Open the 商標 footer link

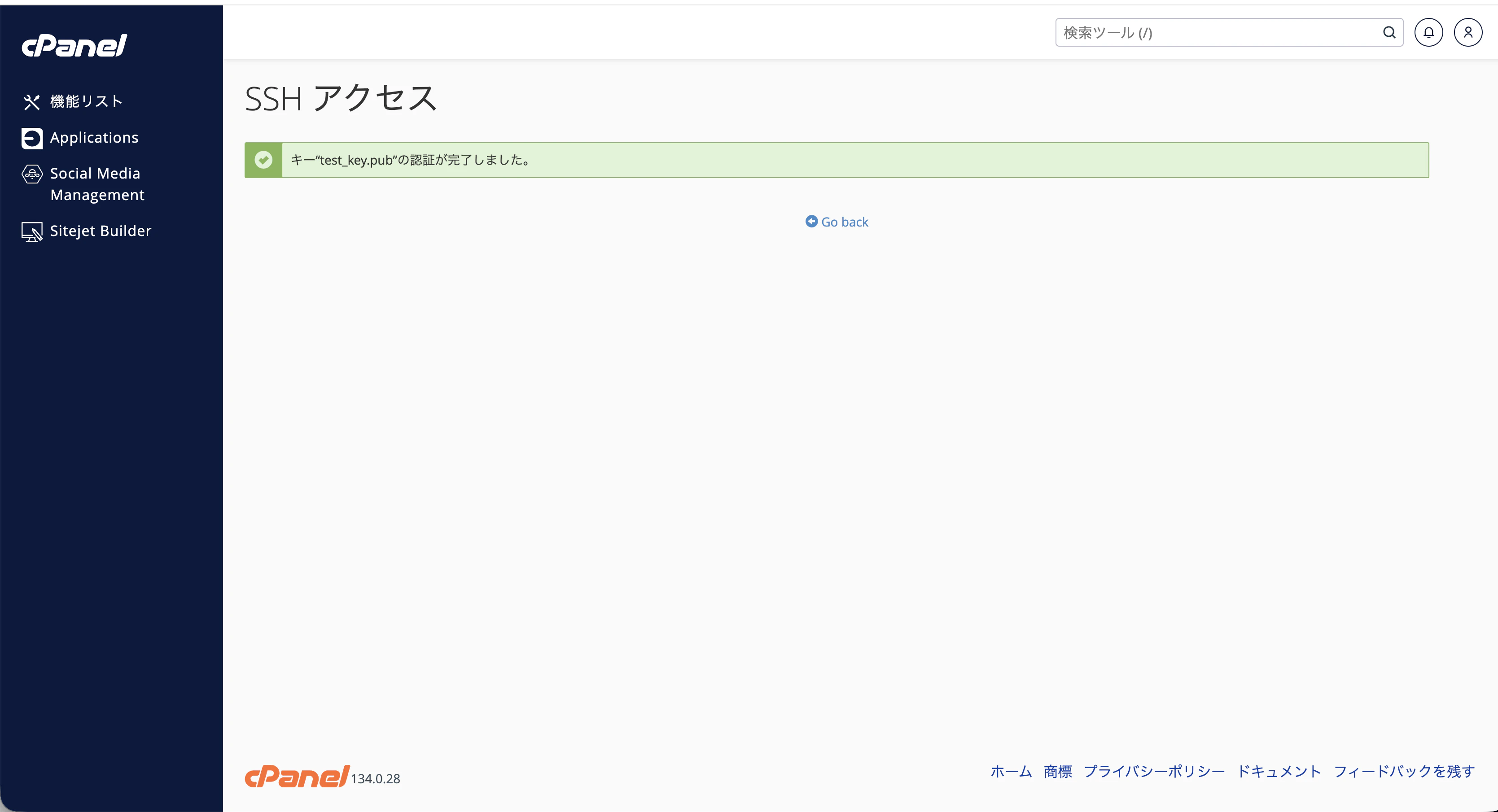1057,771
